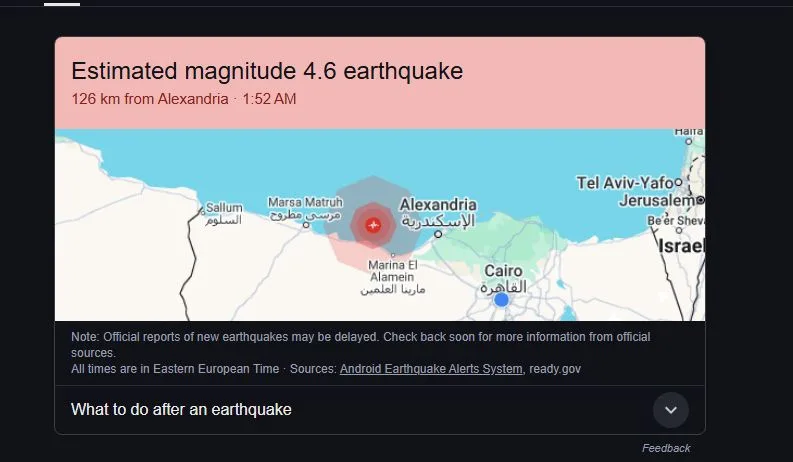
Task: Click the blue location dot near Cairo
Action: [501, 300]
